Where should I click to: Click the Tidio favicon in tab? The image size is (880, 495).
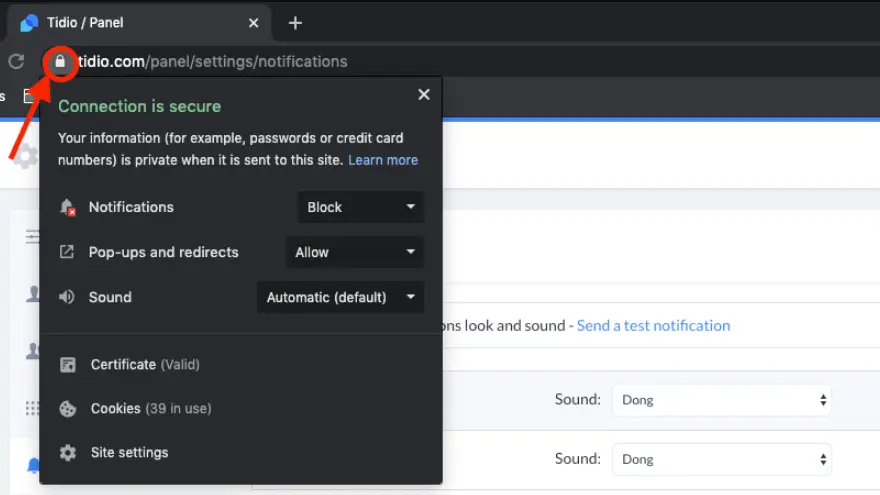tap(29, 23)
